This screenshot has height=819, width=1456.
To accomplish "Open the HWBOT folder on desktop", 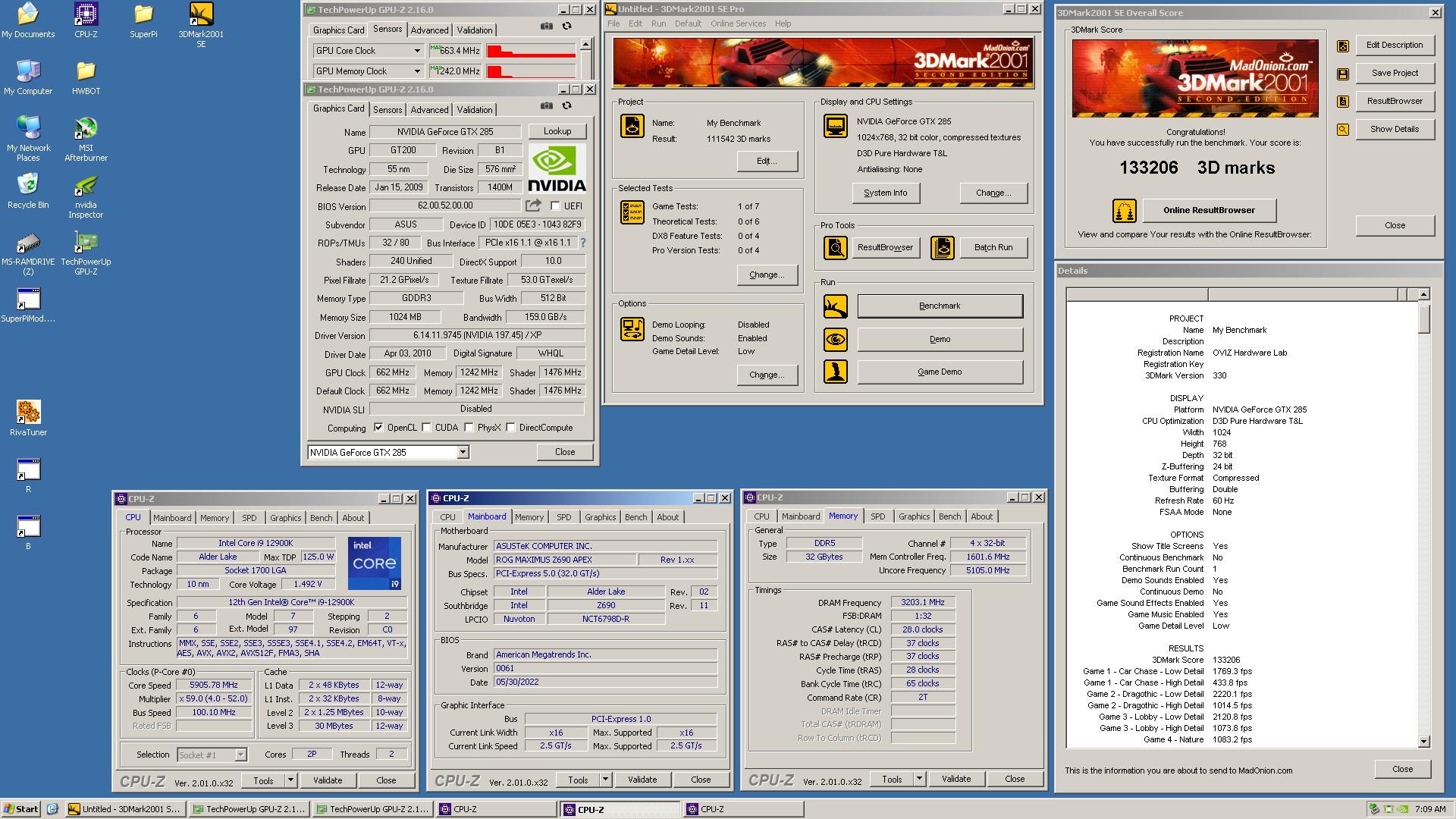I will pyautogui.click(x=86, y=77).
